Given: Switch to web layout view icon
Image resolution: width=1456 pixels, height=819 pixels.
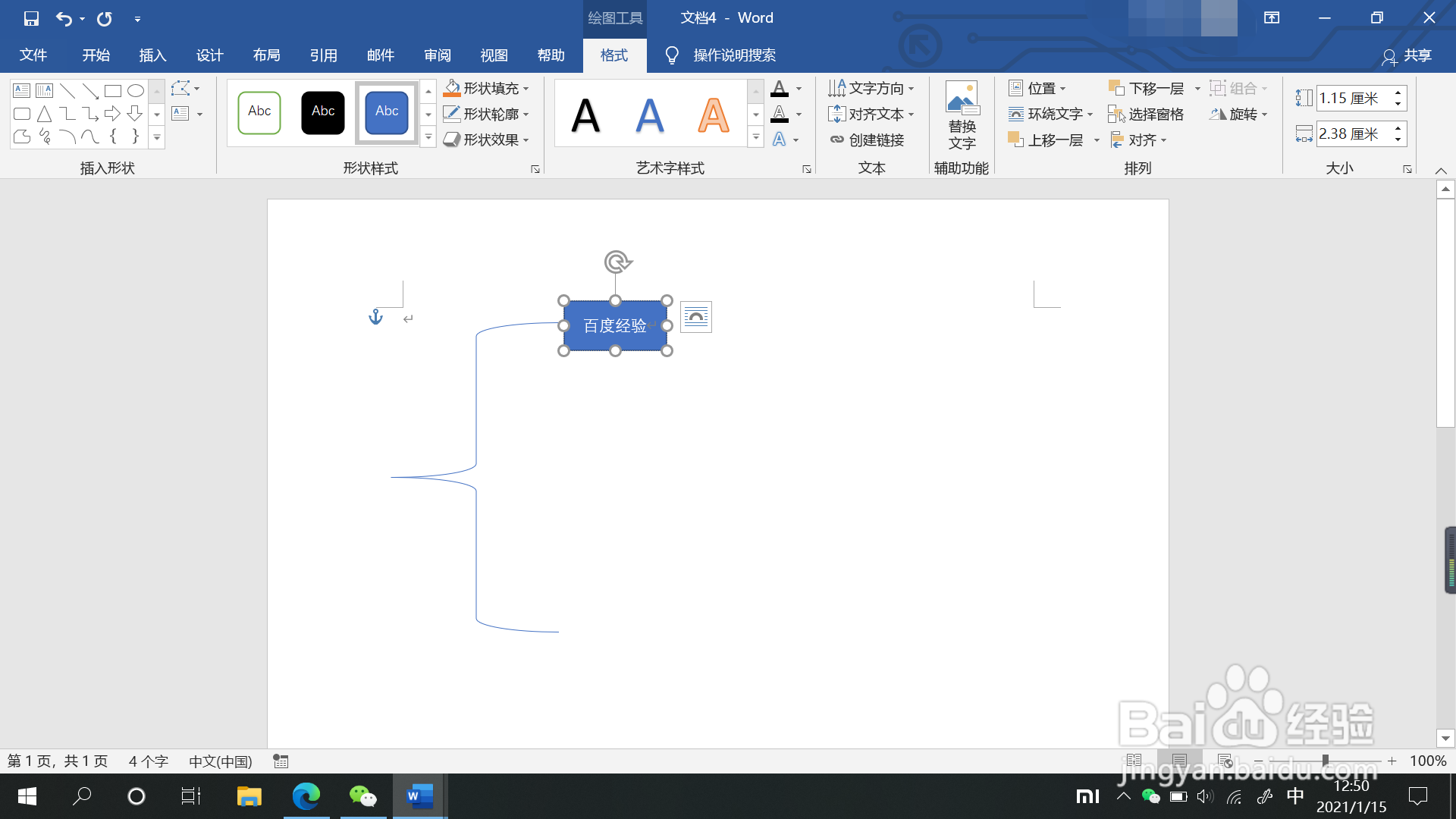Looking at the screenshot, I should 1225,761.
